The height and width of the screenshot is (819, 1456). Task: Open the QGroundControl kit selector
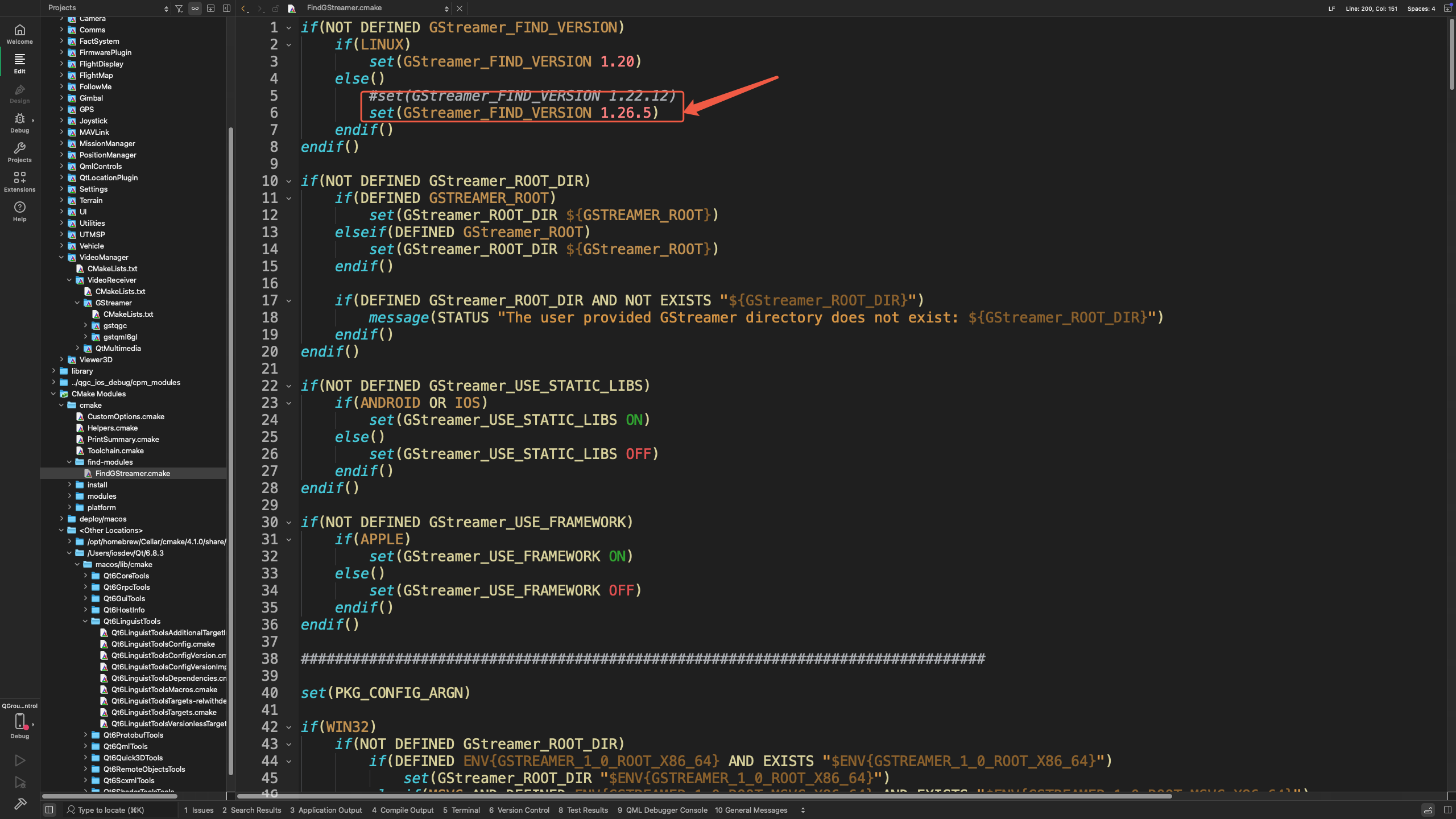coord(19,721)
